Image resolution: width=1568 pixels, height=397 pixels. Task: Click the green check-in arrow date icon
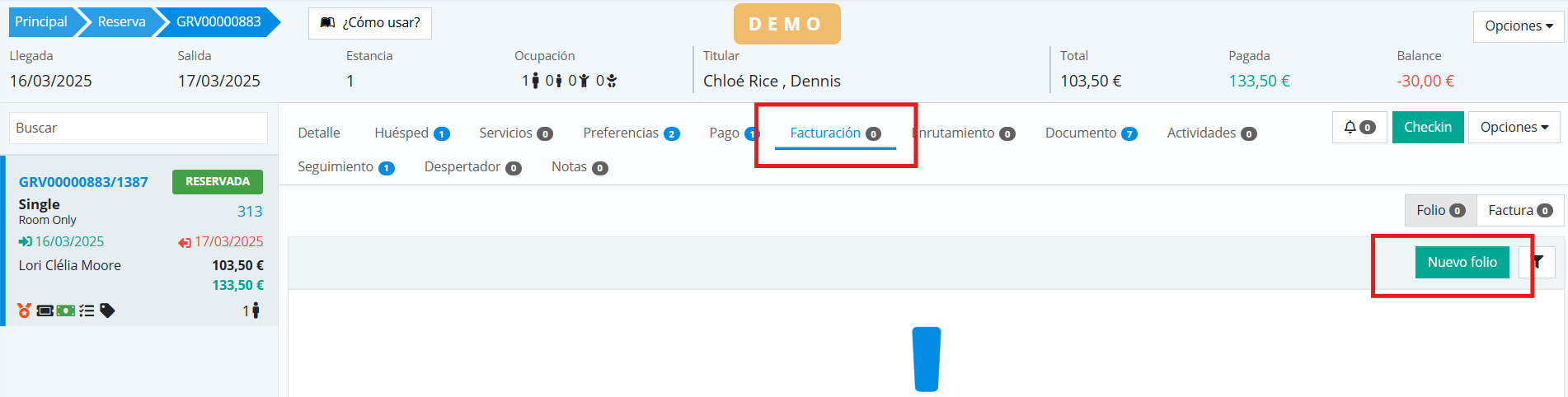point(26,242)
